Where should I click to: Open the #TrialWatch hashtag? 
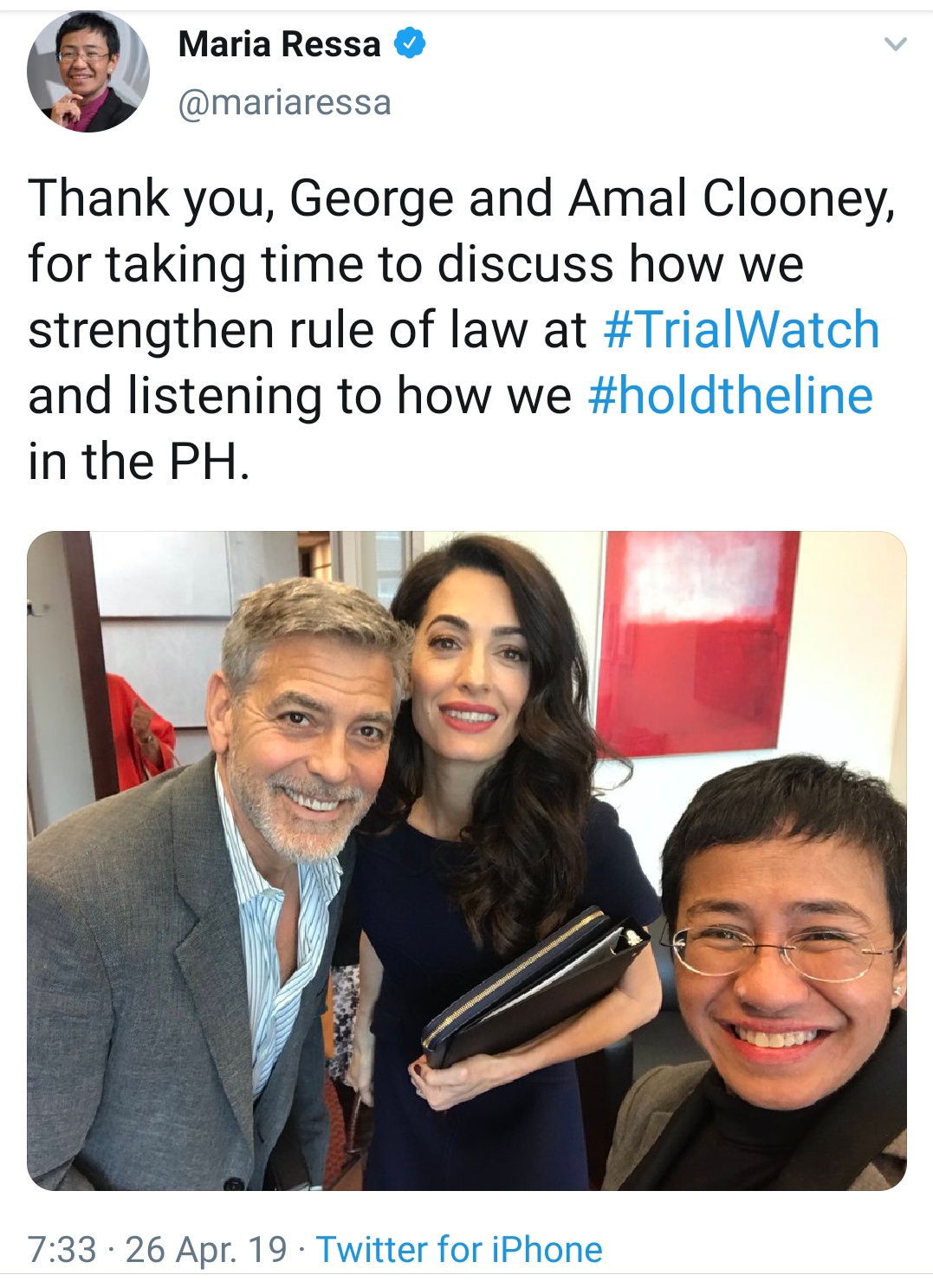[x=741, y=330]
